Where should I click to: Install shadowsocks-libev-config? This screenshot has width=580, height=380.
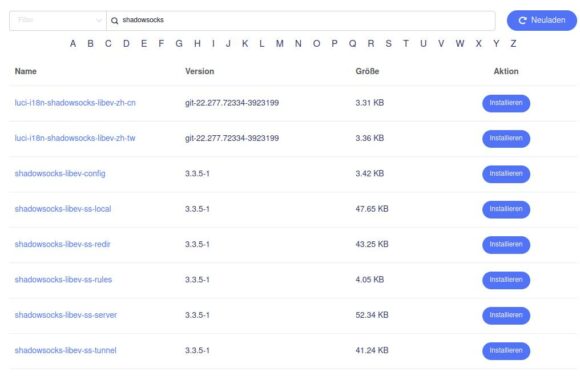(x=506, y=174)
